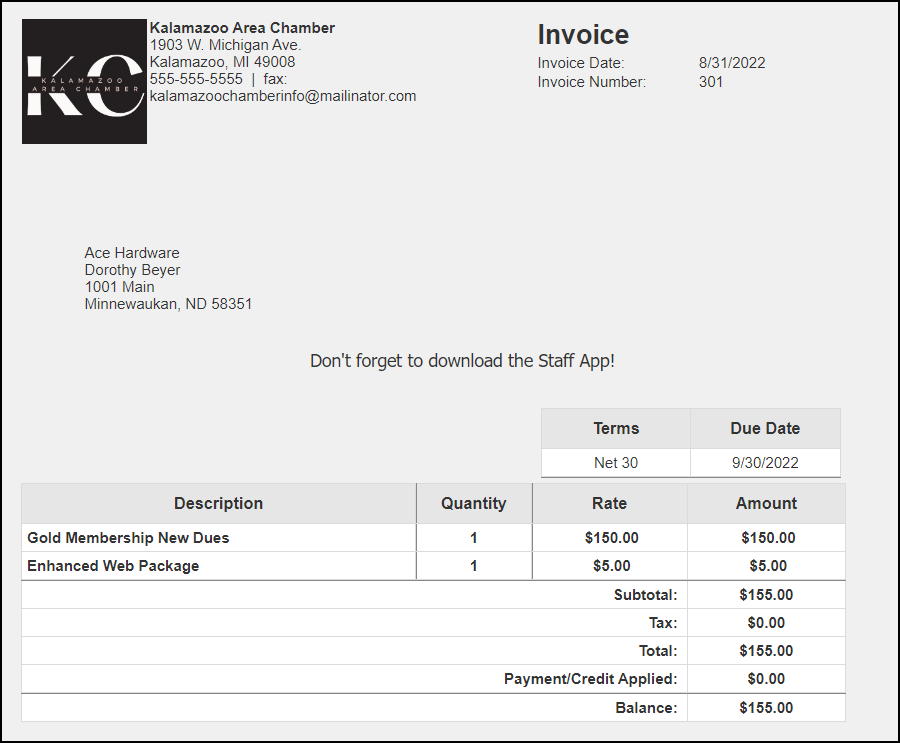Select the invoice number 301

point(710,82)
